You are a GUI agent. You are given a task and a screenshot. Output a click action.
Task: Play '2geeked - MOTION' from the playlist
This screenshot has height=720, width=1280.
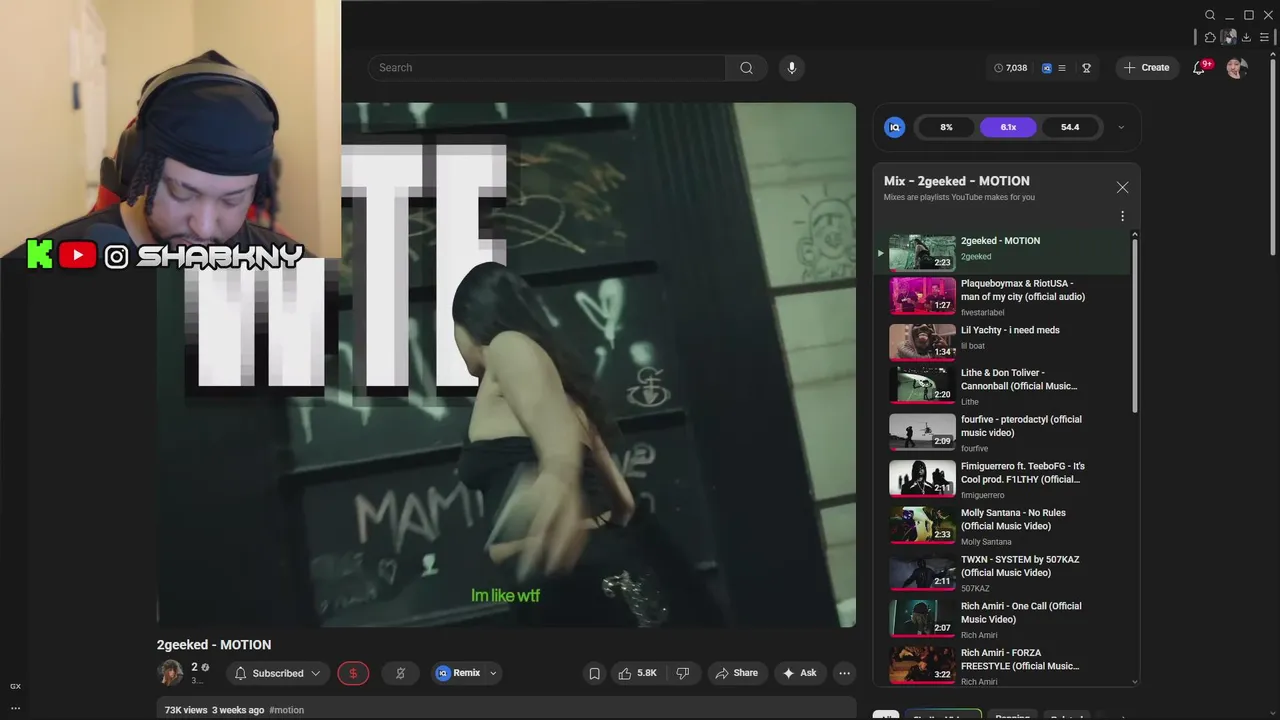(1003, 252)
